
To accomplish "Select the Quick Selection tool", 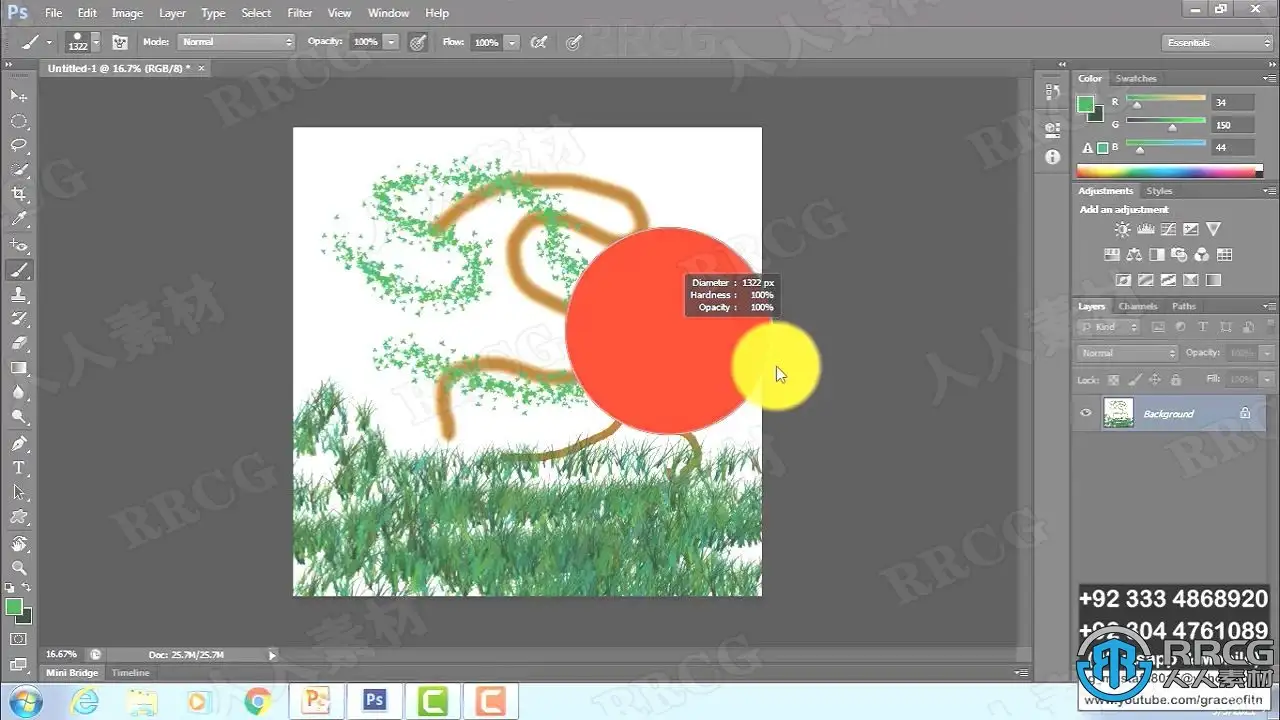I will 18,170.
